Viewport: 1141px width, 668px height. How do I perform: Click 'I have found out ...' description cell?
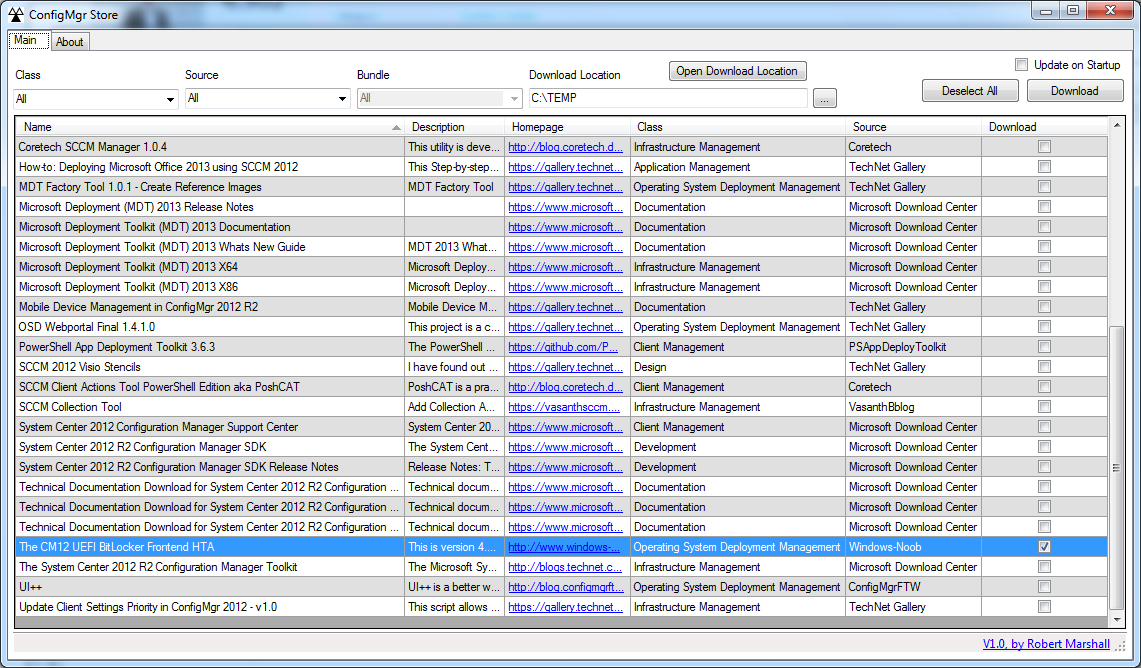[455, 367]
